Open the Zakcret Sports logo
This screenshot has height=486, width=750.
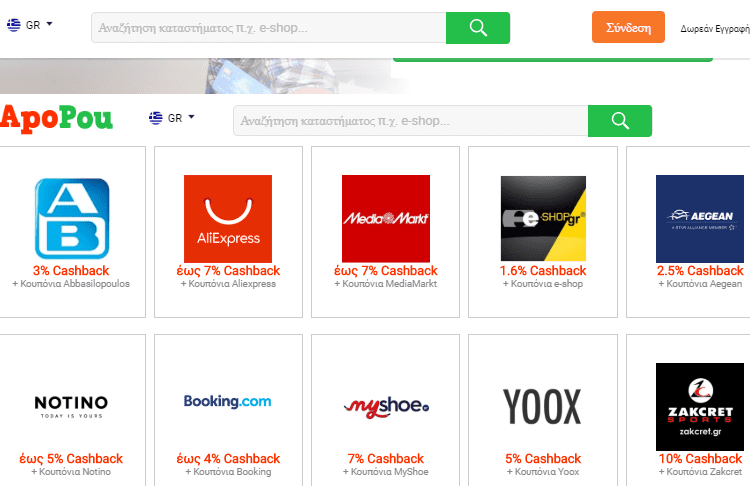[700, 407]
